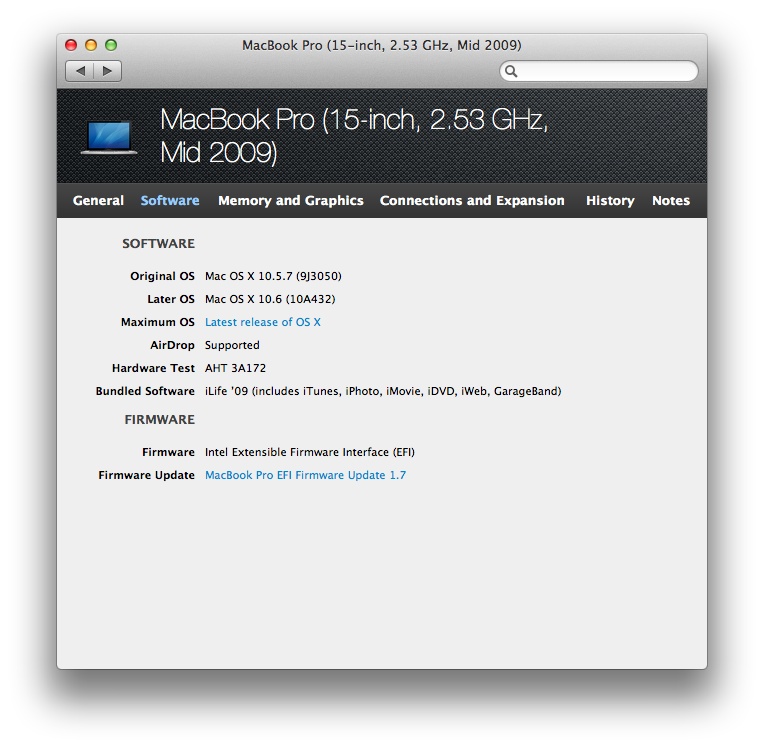Open MacBook Pro EFI Firmware Update 1.7 link
764x749 pixels.
tap(306, 475)
